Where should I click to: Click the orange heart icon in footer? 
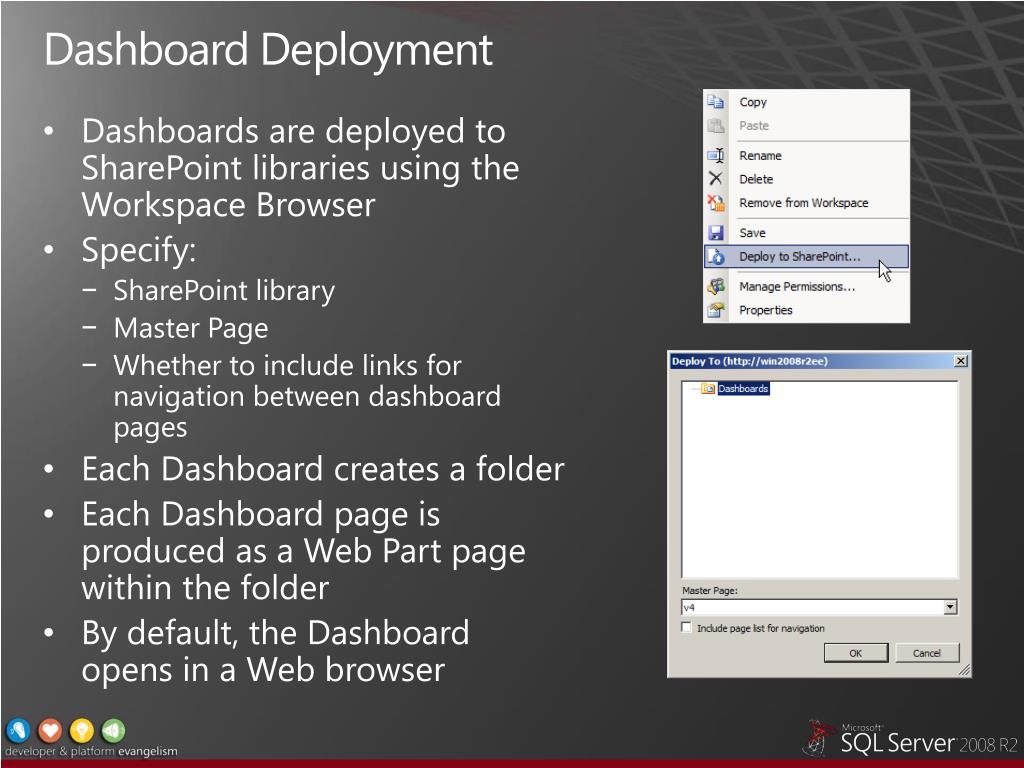point(50,731)
